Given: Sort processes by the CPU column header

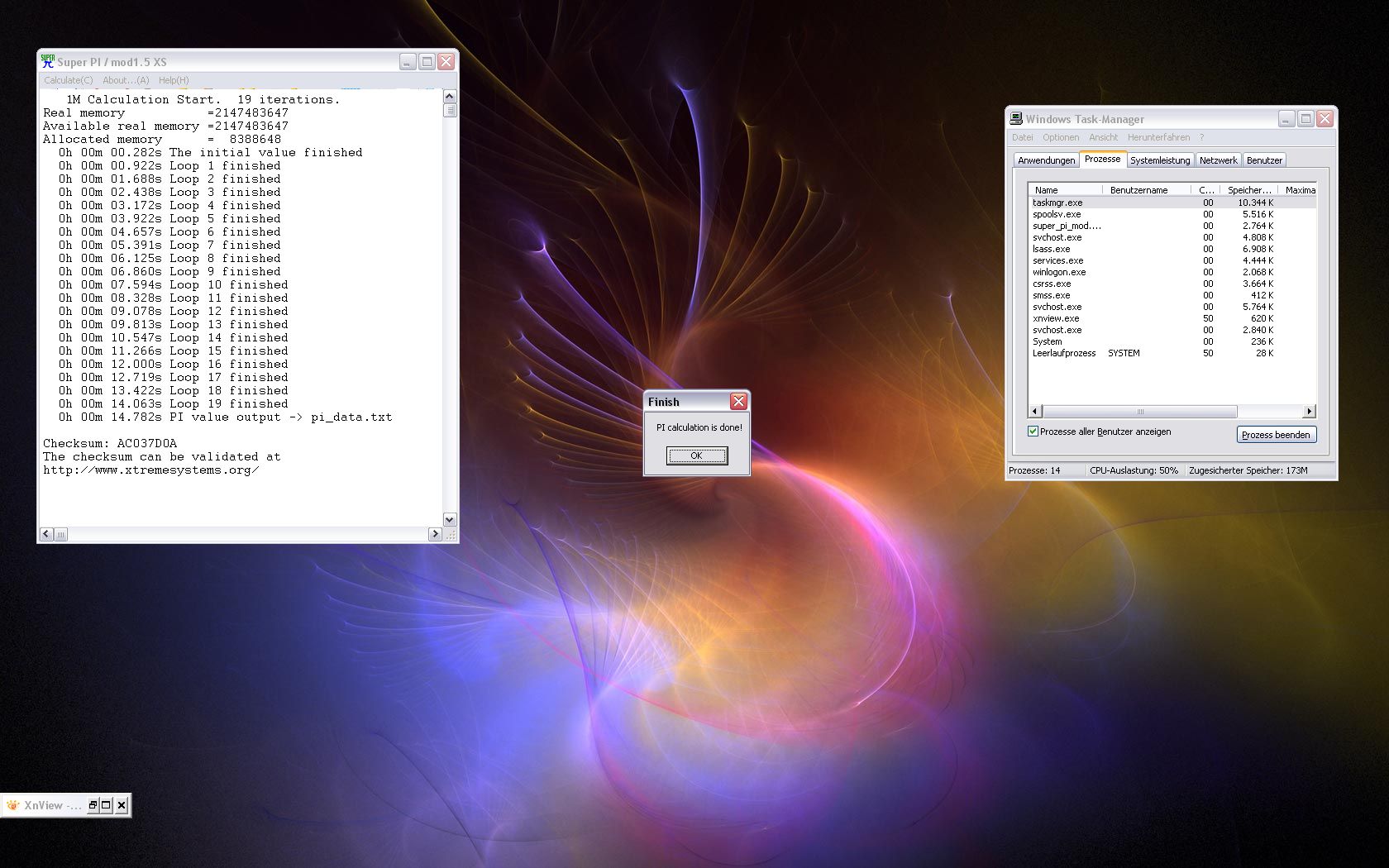Looking at the screenshot, I should (1206, 190).
